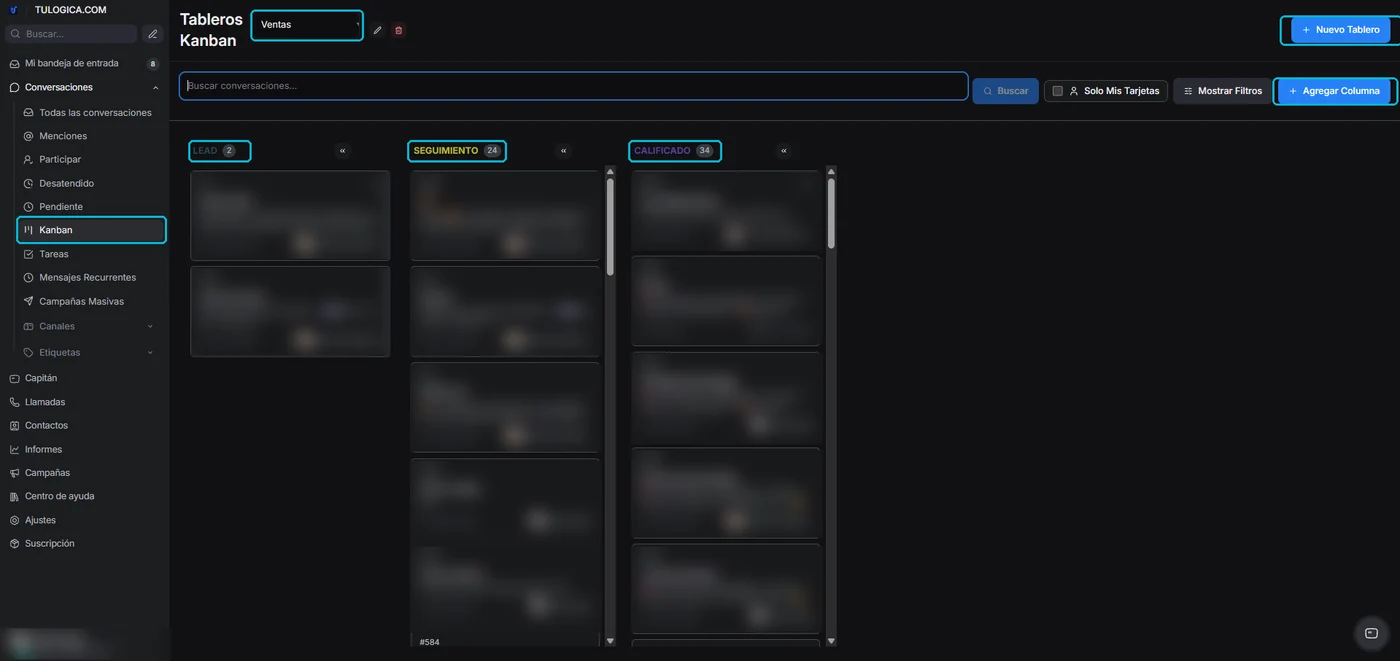Open Capitán in the sidebar
Screen dimensions: 1400x661
click(41, 379)
